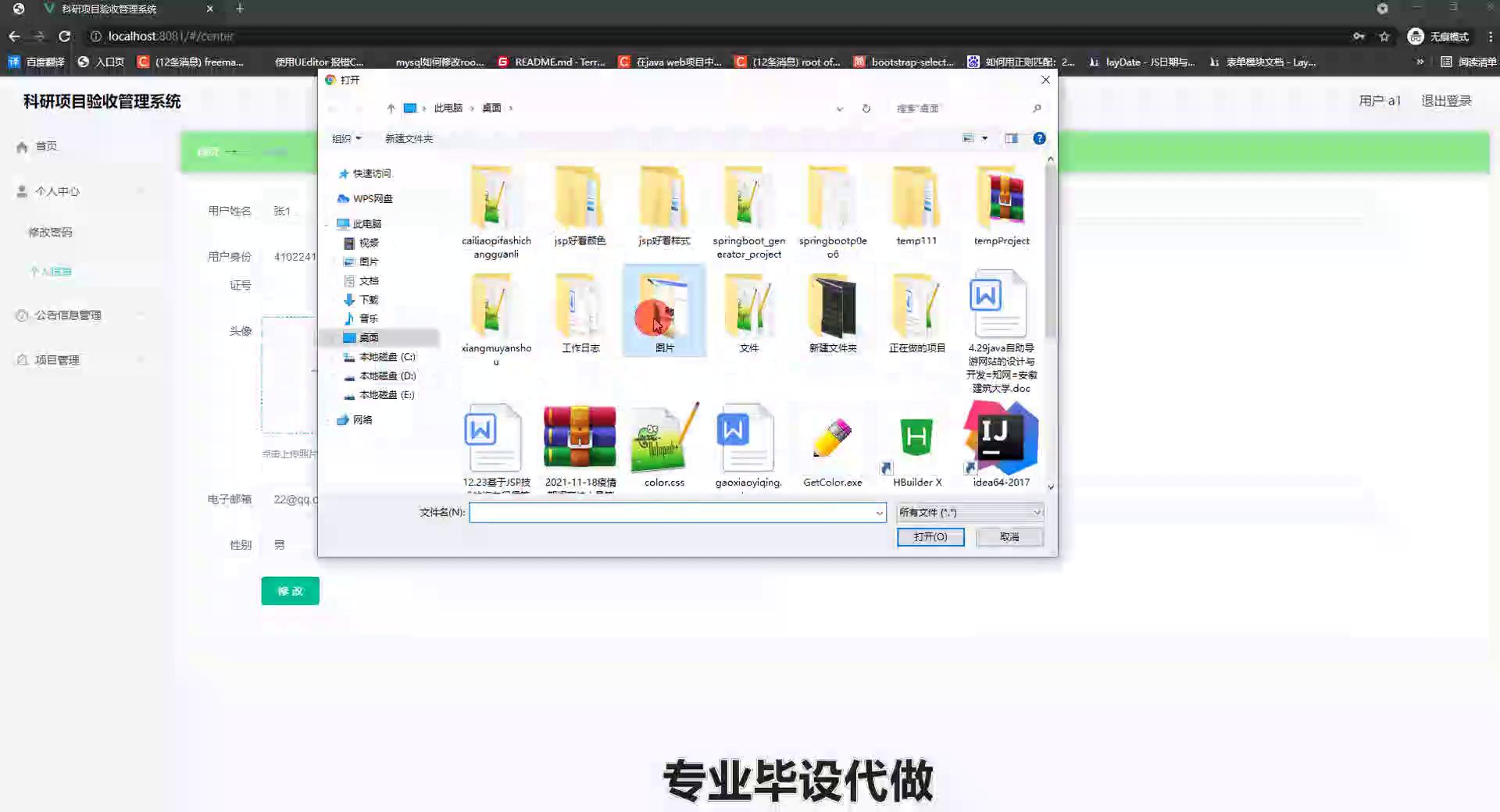Select the idea64-2017 IntelliJ shortcut icon
The height and width of the screenshot is (812, 1500).
(1001, 438)
